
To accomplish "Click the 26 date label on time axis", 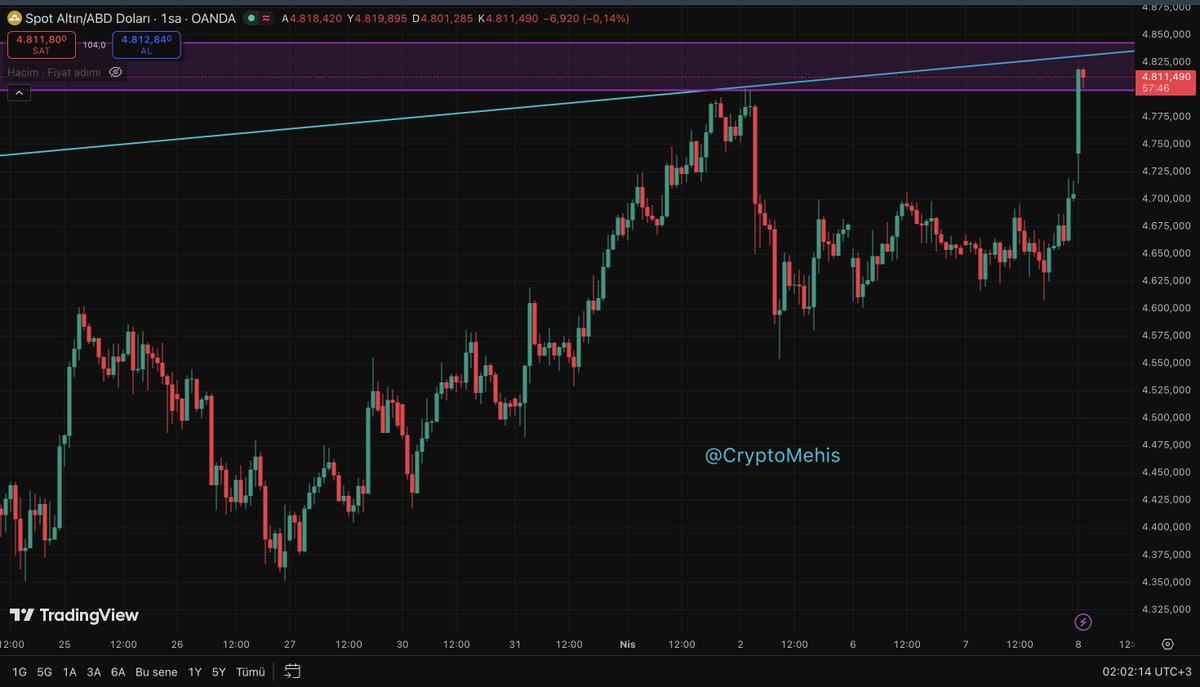I will point(177,644).
